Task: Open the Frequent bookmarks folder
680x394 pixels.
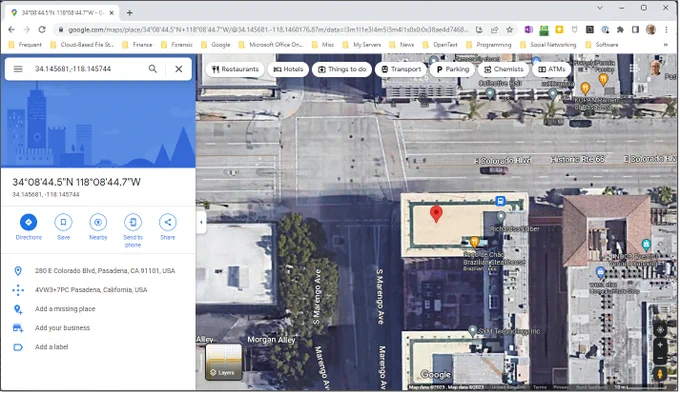Action: (25, 45)
